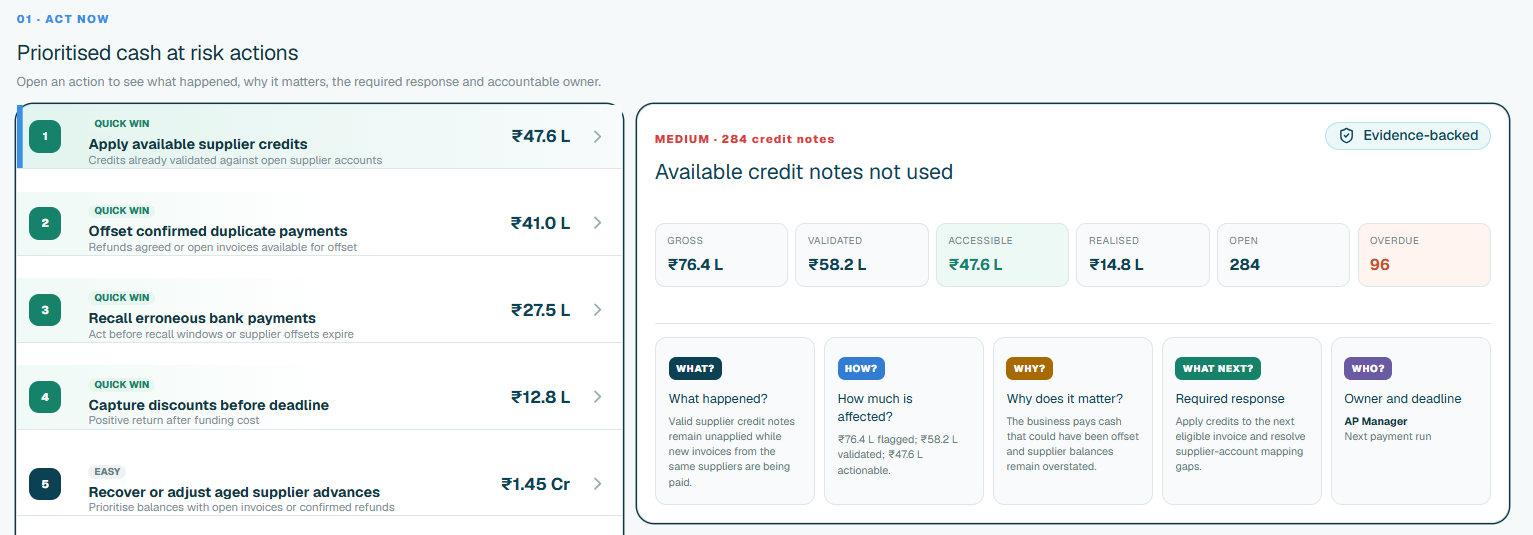Click the shield icon in Evidence-backed badge
The image size is (1533, 535).
[1346, 136]
